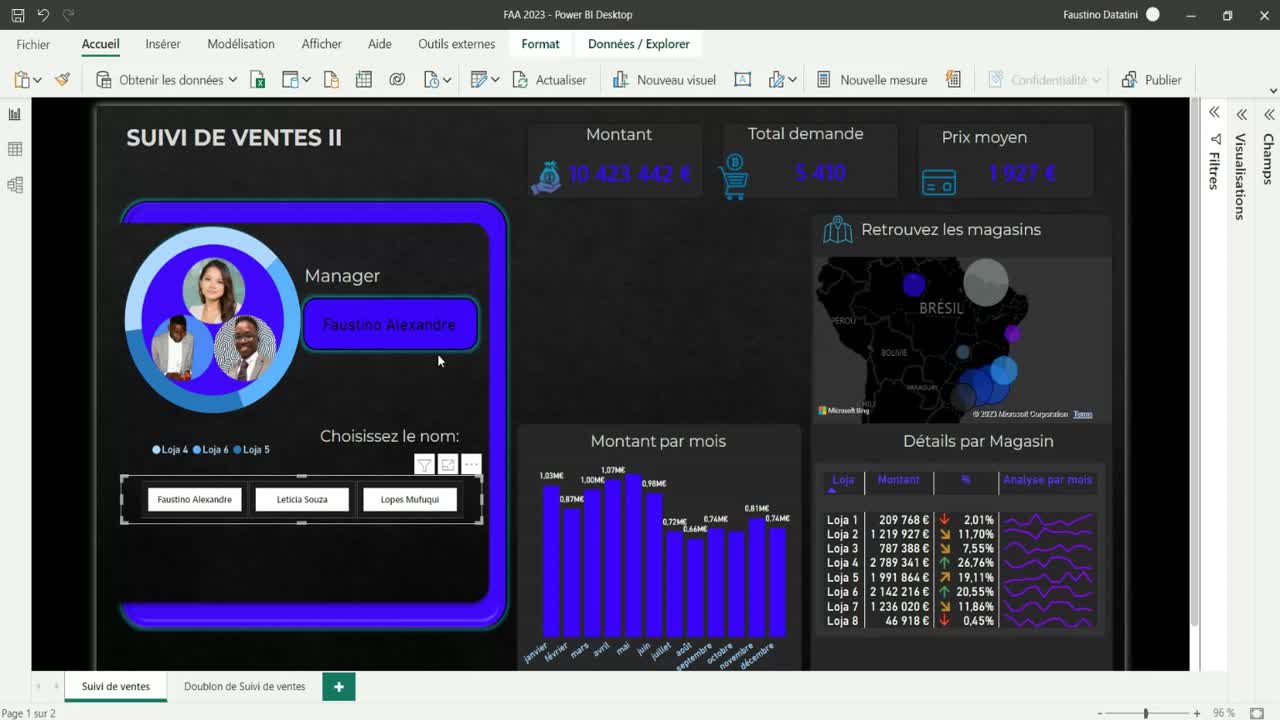Viewport: 1280px width, 720px height.
Task: Click the filter icon above the slicer
Action: coord(424,465)
